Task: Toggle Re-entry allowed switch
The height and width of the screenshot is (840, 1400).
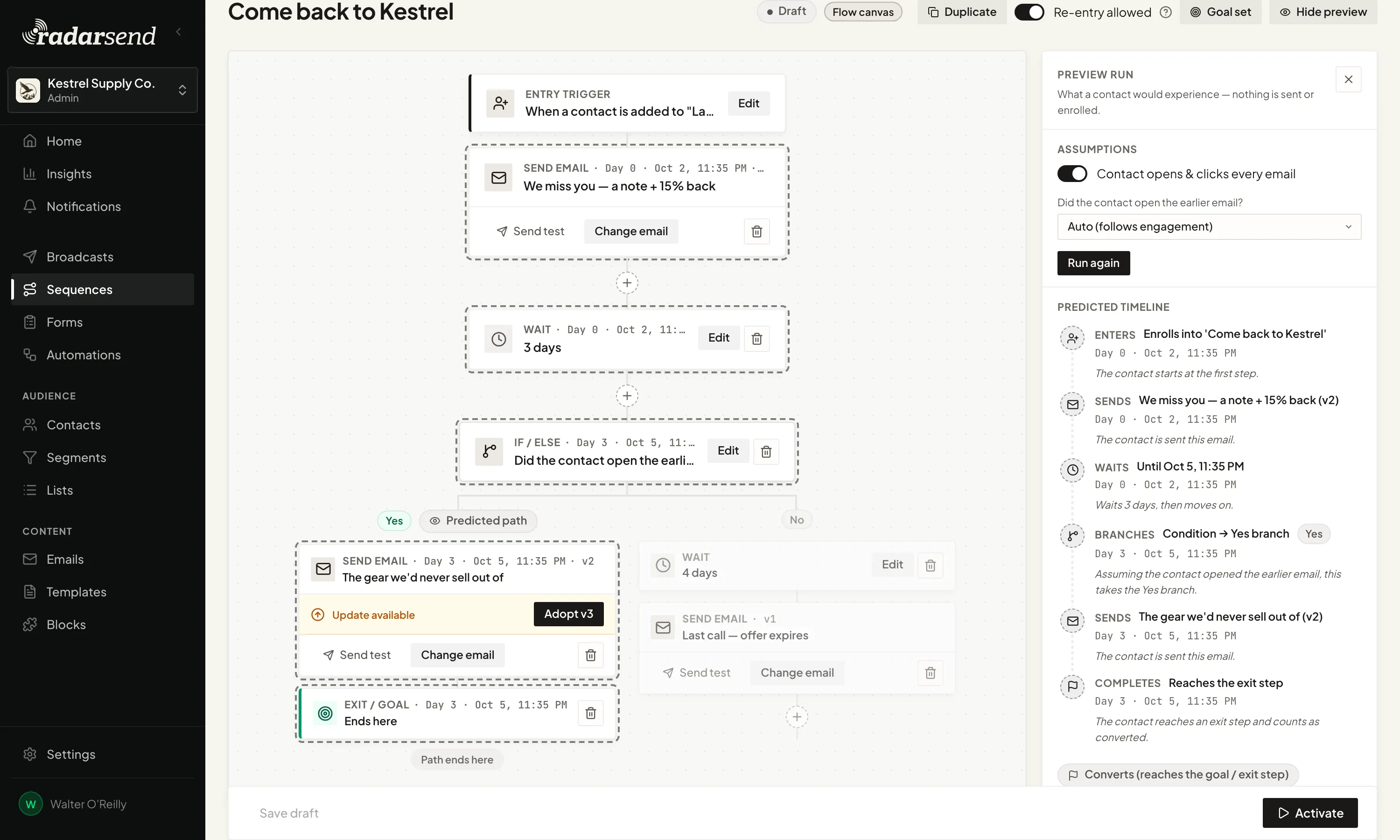Action: (1029, 13)
